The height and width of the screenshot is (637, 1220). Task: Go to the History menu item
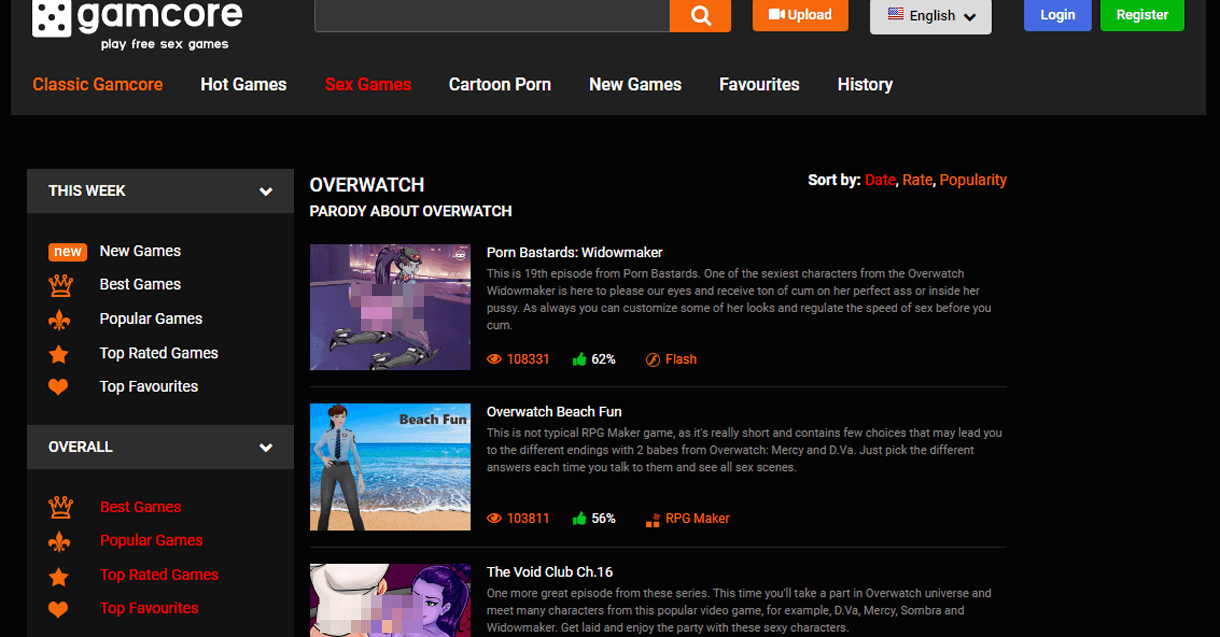pos(864,85)
